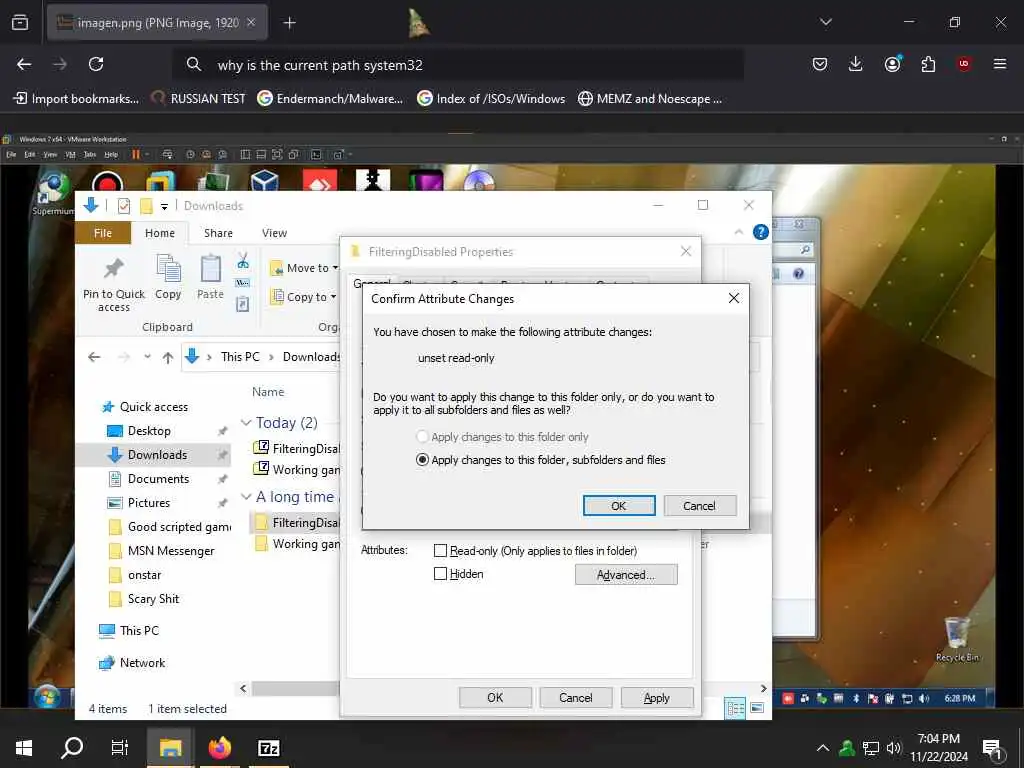Click the uBlock Origin toolbar icon
1024x768 pixels.
964,64
